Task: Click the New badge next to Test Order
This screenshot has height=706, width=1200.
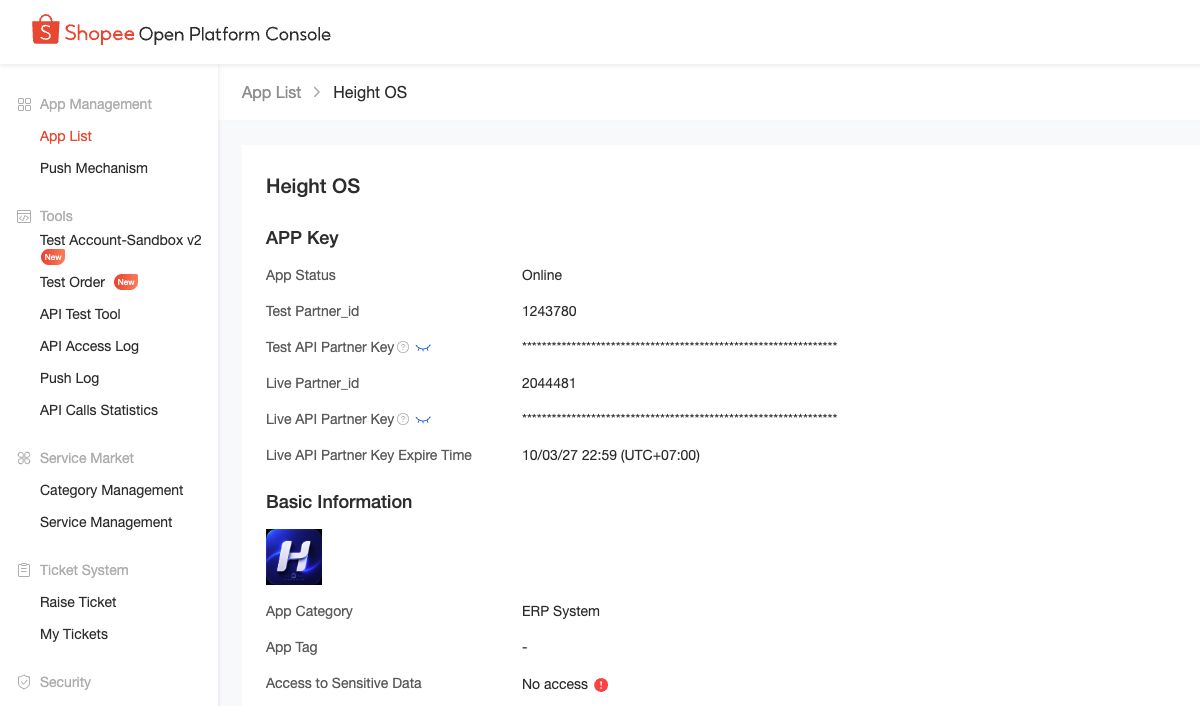Action: tap(126, 282)
